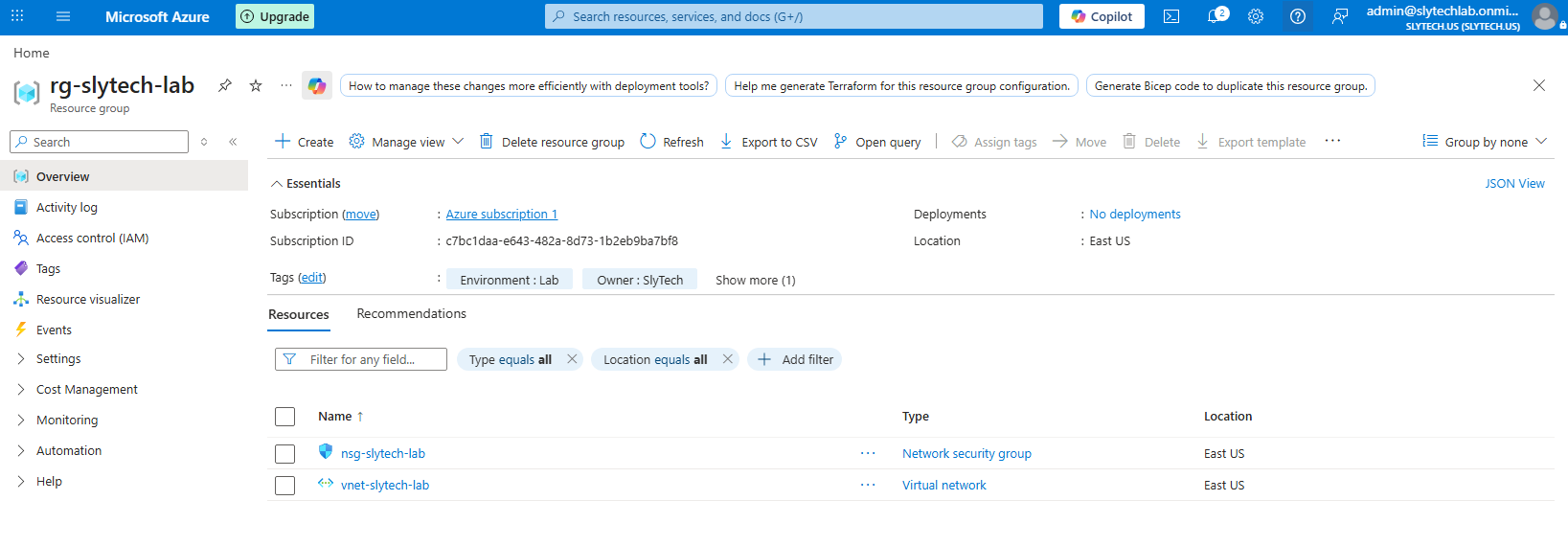The width and height of the screenshot is (1568, 546).
Task: Click the JSON View link
Action: (x=1514, y=183)
